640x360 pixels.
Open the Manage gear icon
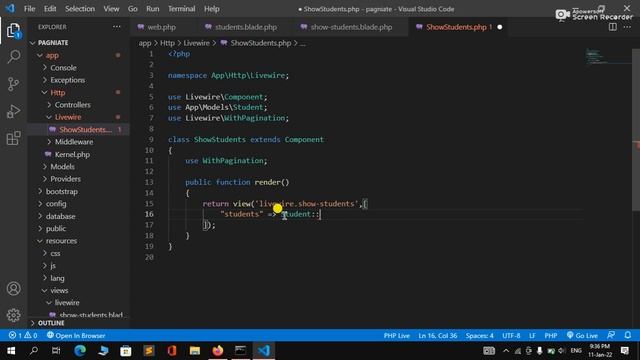tap(13, 315)
